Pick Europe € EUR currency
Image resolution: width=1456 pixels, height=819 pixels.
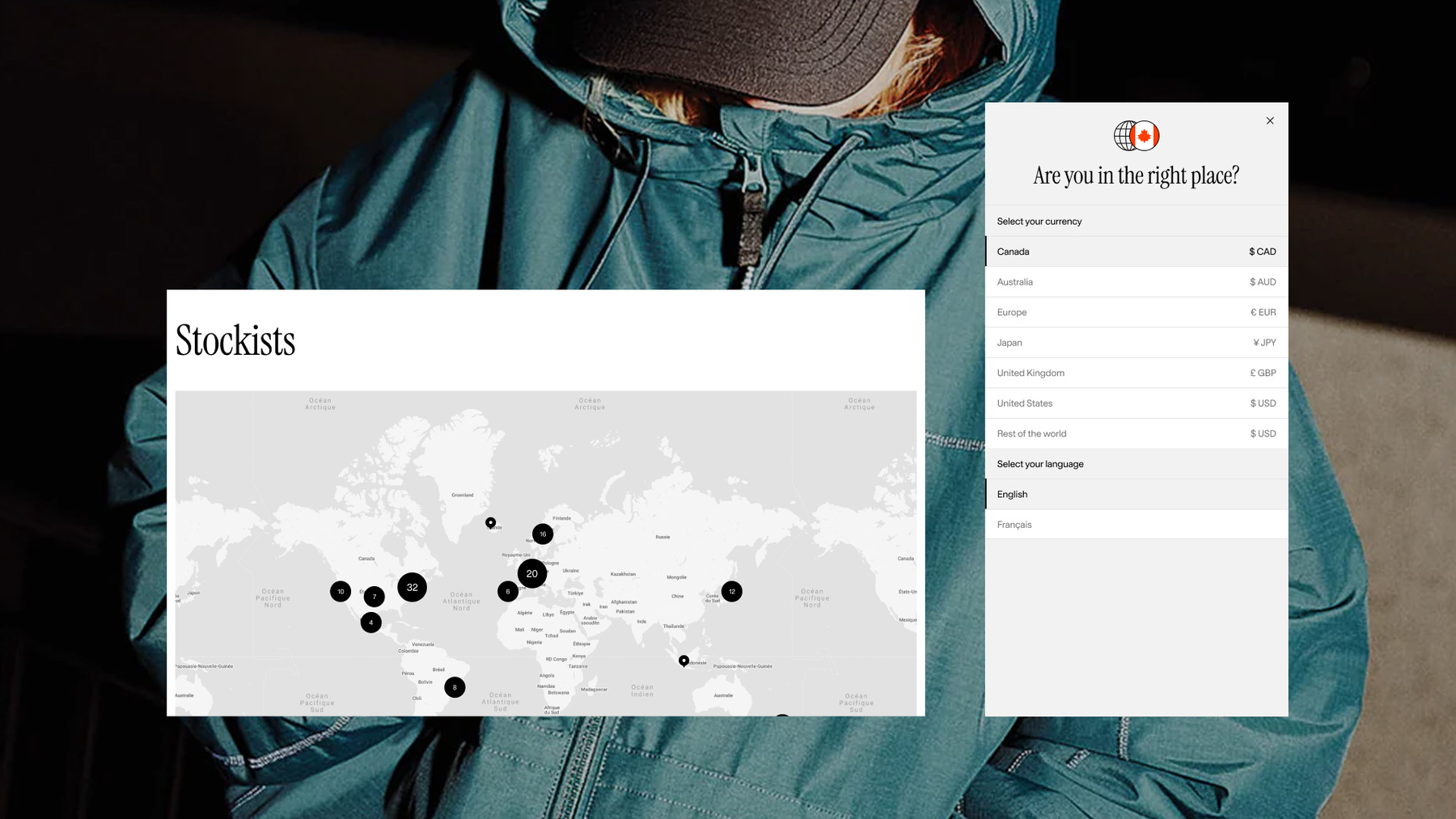point(1136,312)
